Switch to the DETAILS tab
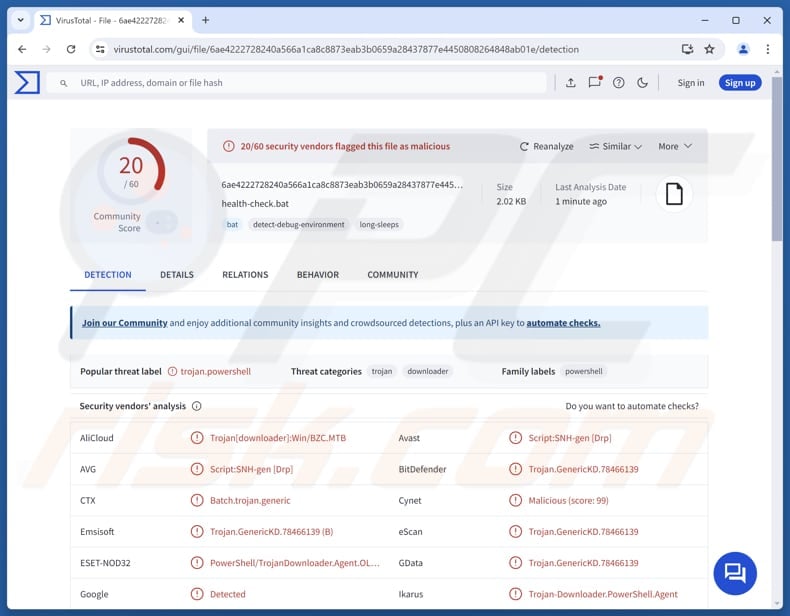The height and width of the screenshot is (616, 790). coord(177,275)
